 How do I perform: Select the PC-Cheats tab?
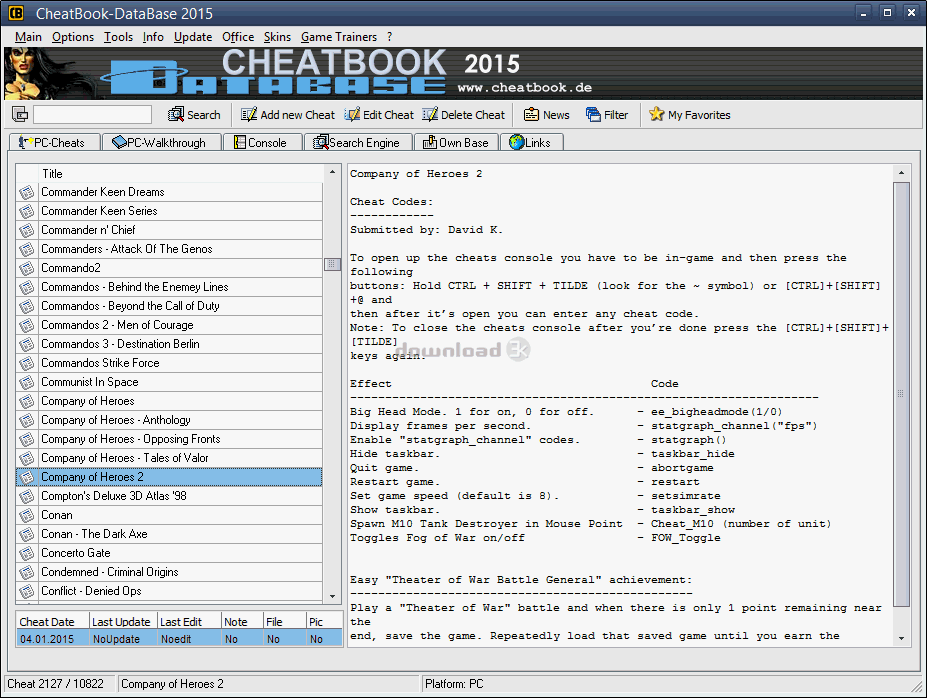point(54,142)
